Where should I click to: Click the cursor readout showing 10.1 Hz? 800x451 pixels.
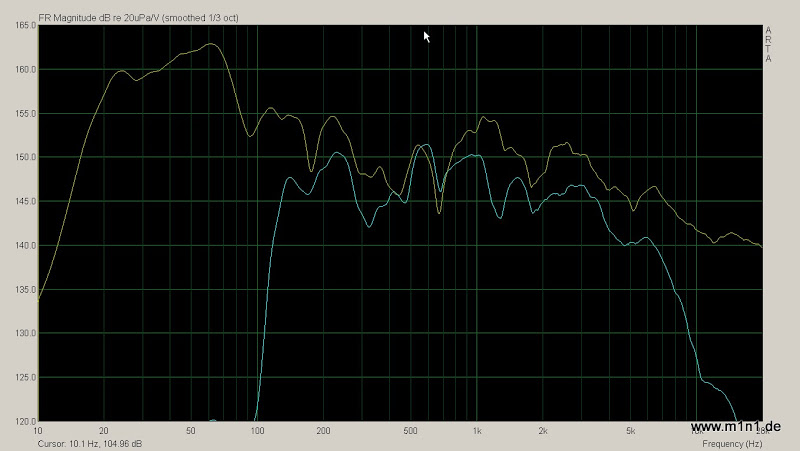90,443
